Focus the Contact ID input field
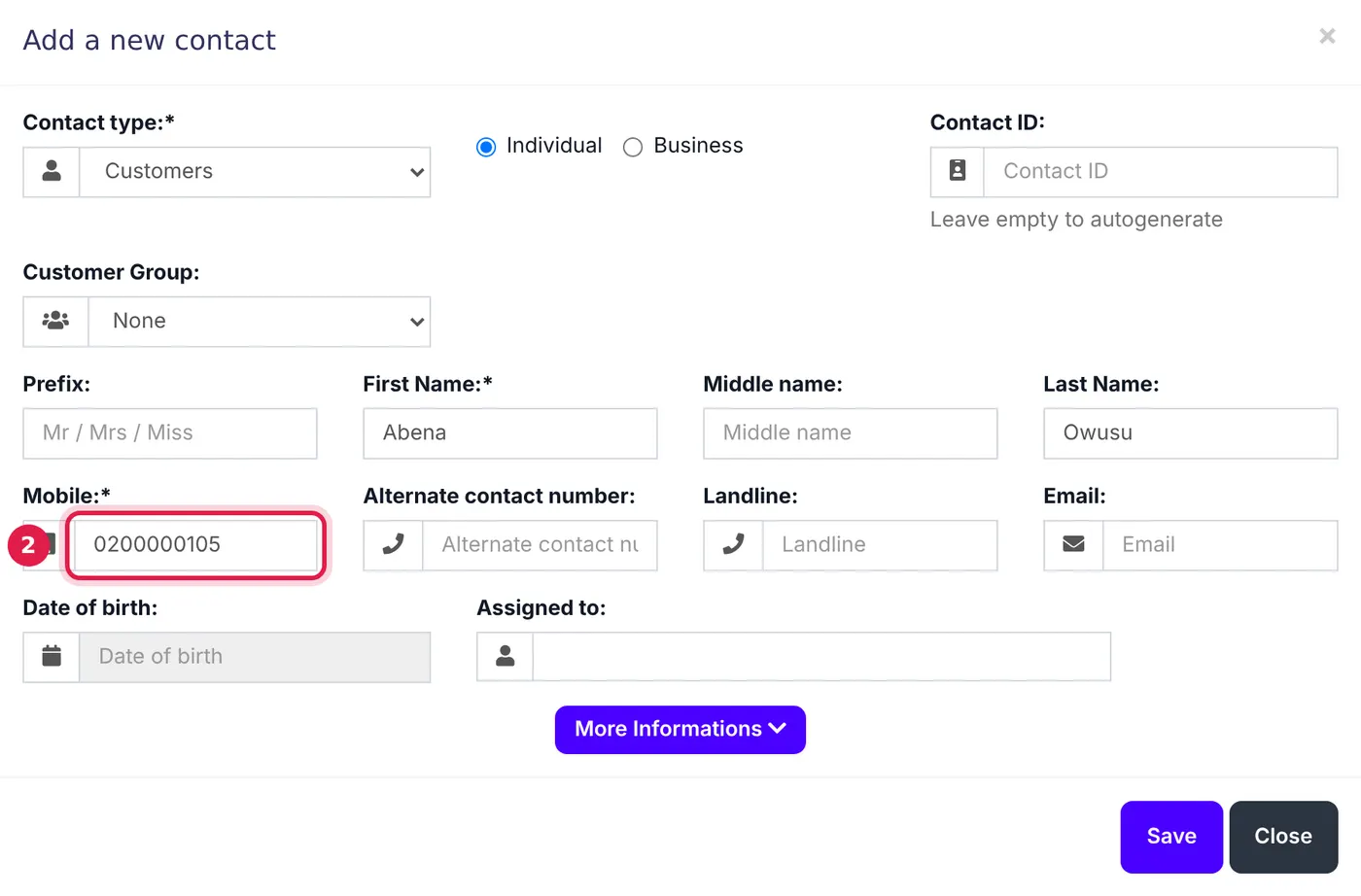 (x=1161, y=172)
